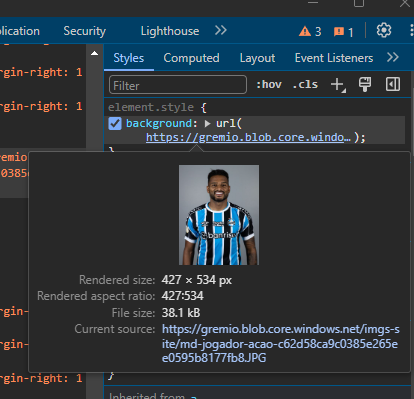
Task: Click the issues count flag icon
Action: pyautogui.click(x=339, y=32)
